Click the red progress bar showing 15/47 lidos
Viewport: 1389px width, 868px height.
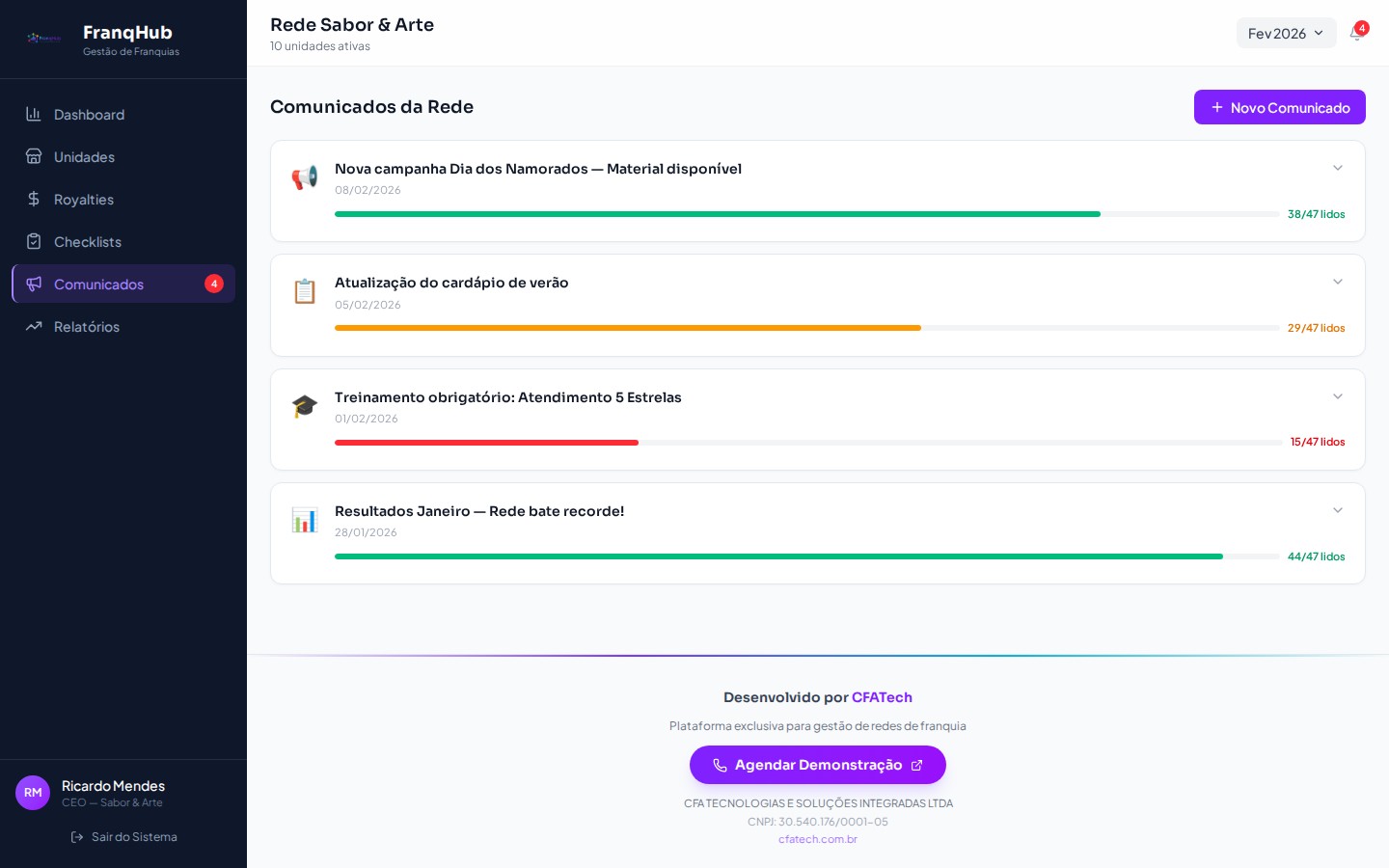point(486,443)
